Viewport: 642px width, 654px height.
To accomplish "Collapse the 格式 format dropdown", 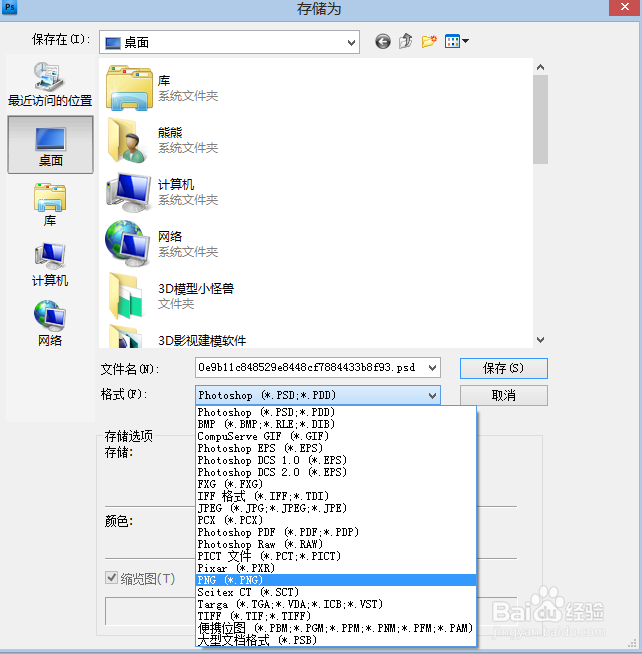I will coord(433,395).
